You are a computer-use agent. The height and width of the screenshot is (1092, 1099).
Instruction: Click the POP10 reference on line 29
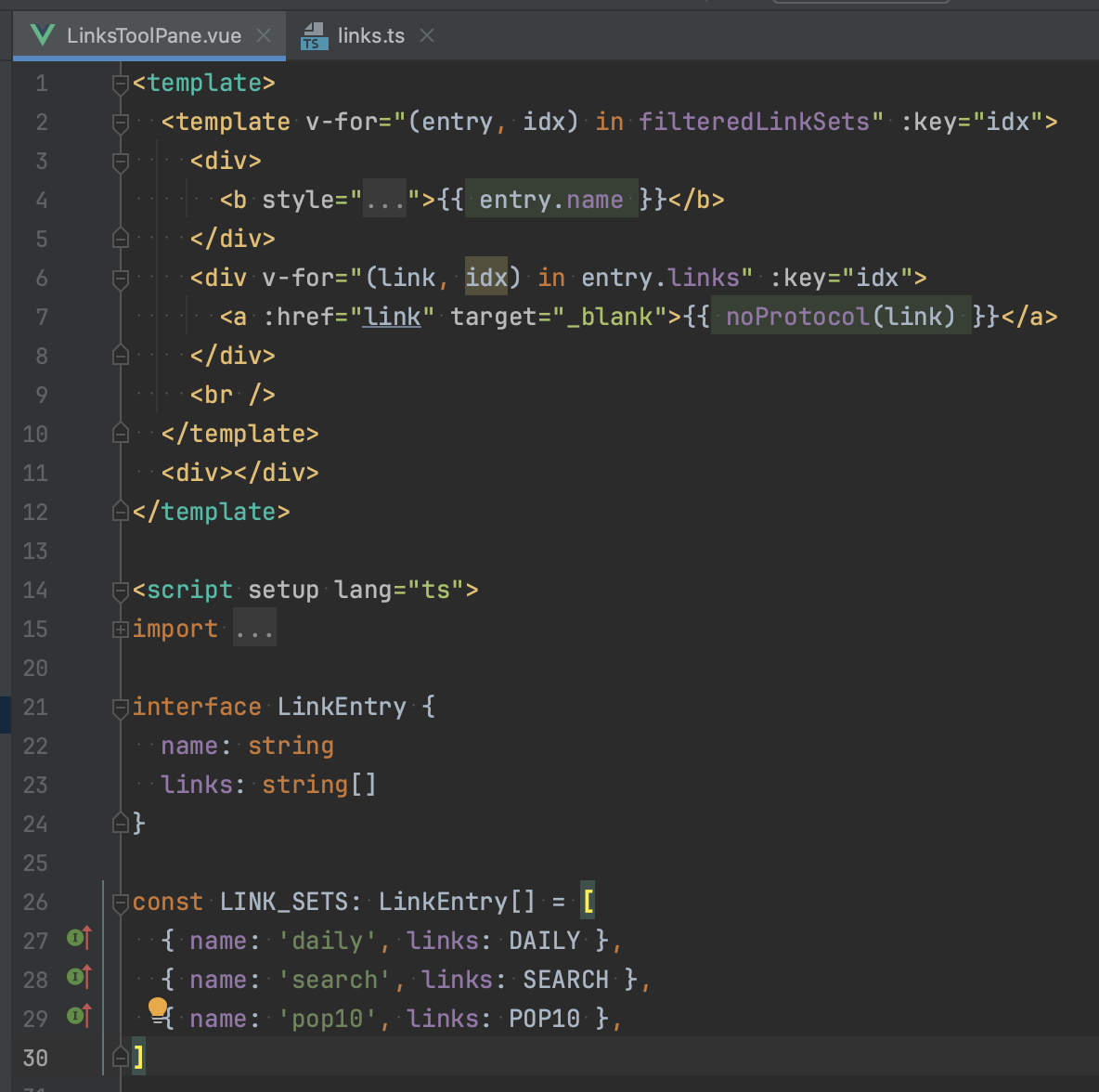(545, 1019)
